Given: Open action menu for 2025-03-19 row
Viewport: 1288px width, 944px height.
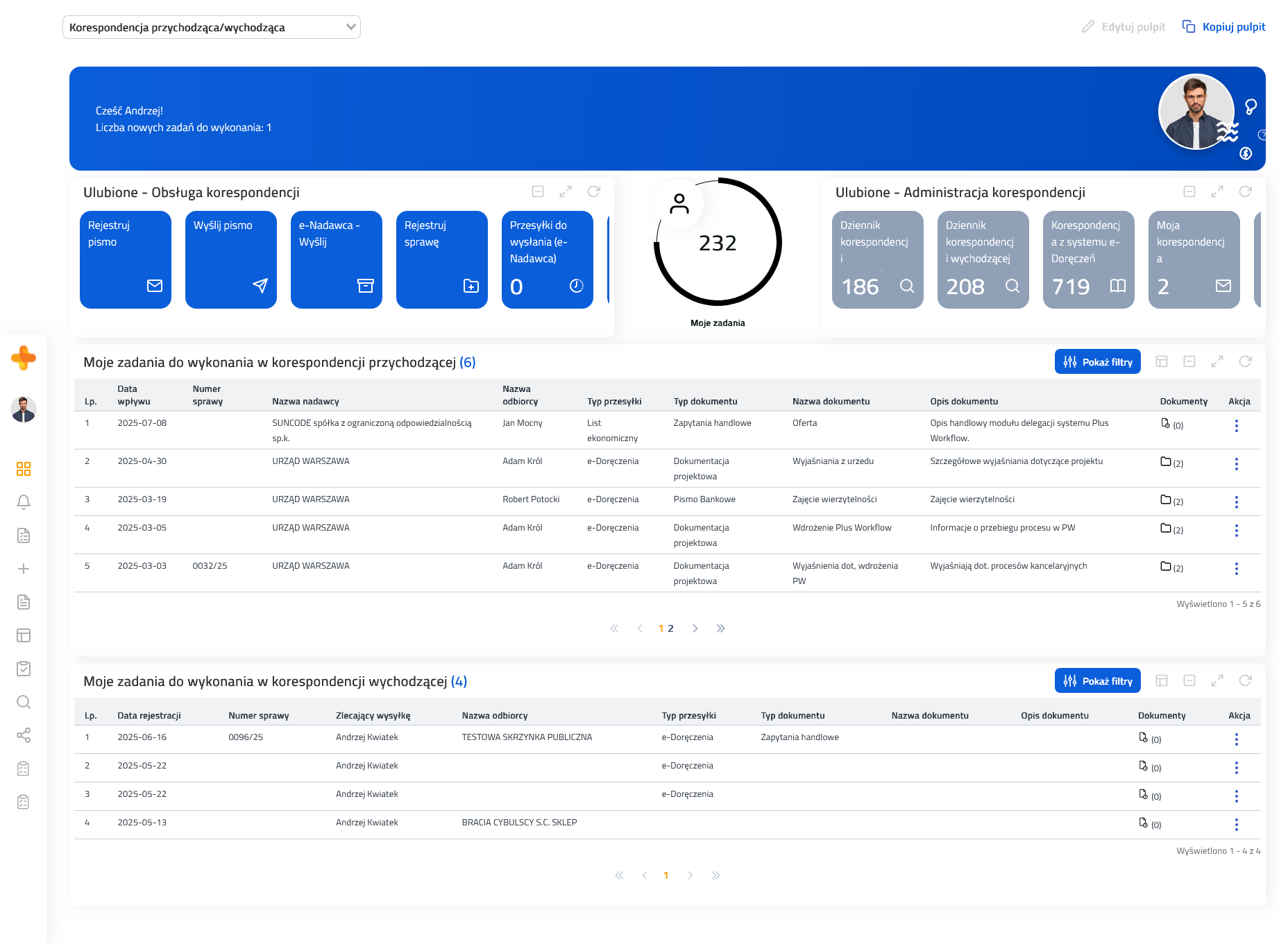Looking at the screenshot, I should tap(1237, 502).
